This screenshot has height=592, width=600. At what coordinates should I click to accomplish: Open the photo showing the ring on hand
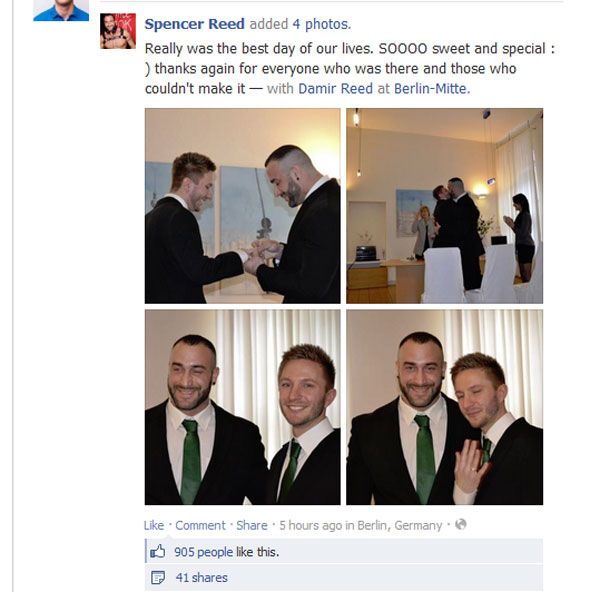pyautogui.click(x=445, y=408)
